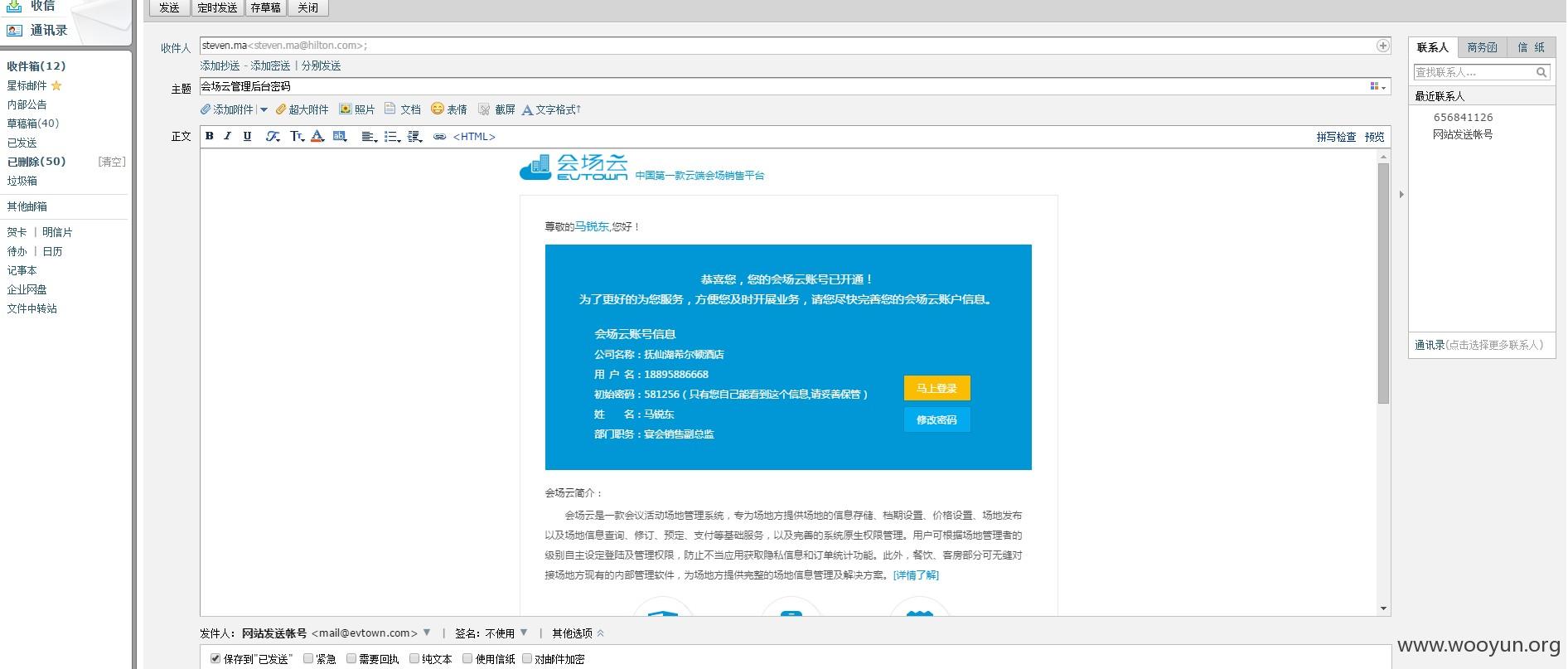Click the 查找联系人 search field
The width and height of the screenshot is (1568, 669).
[x=1474, y=72]
